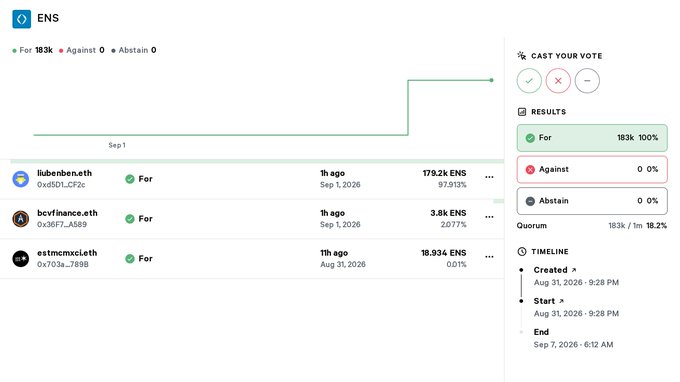Select the For results bar

click(592, 138)
